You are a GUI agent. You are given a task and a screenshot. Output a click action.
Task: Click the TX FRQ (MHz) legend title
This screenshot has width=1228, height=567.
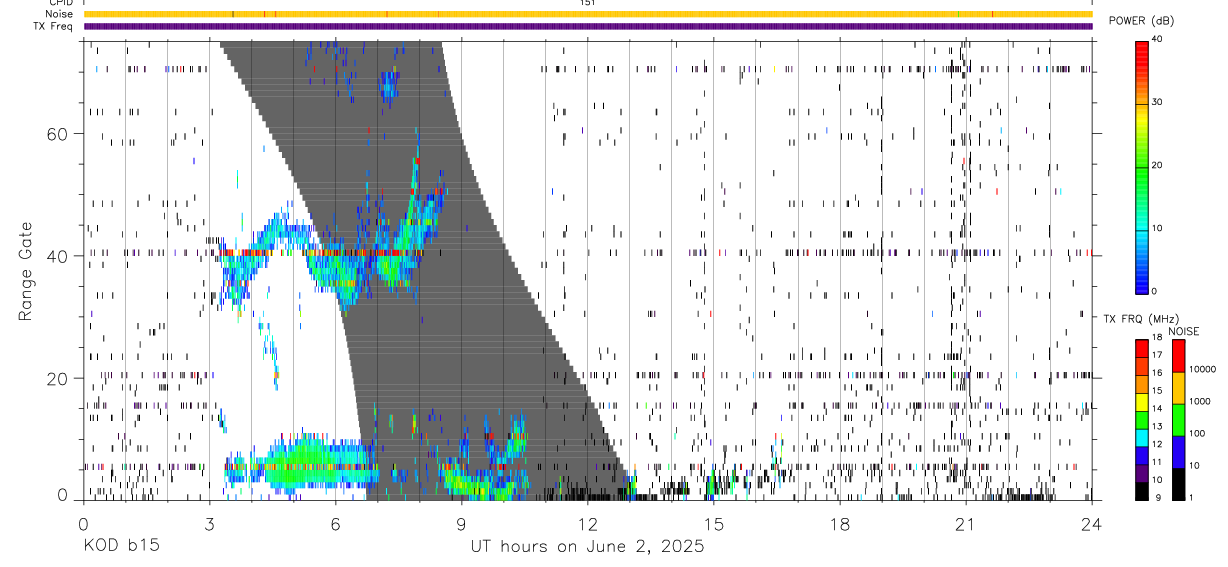click(1141, 319)
